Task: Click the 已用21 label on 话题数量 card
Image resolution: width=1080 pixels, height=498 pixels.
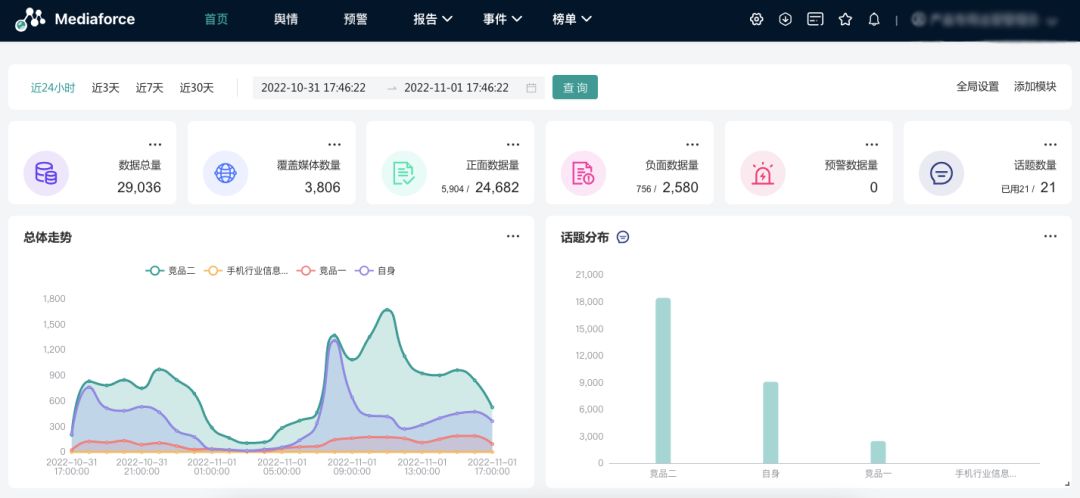Action: coord(1015,189)
